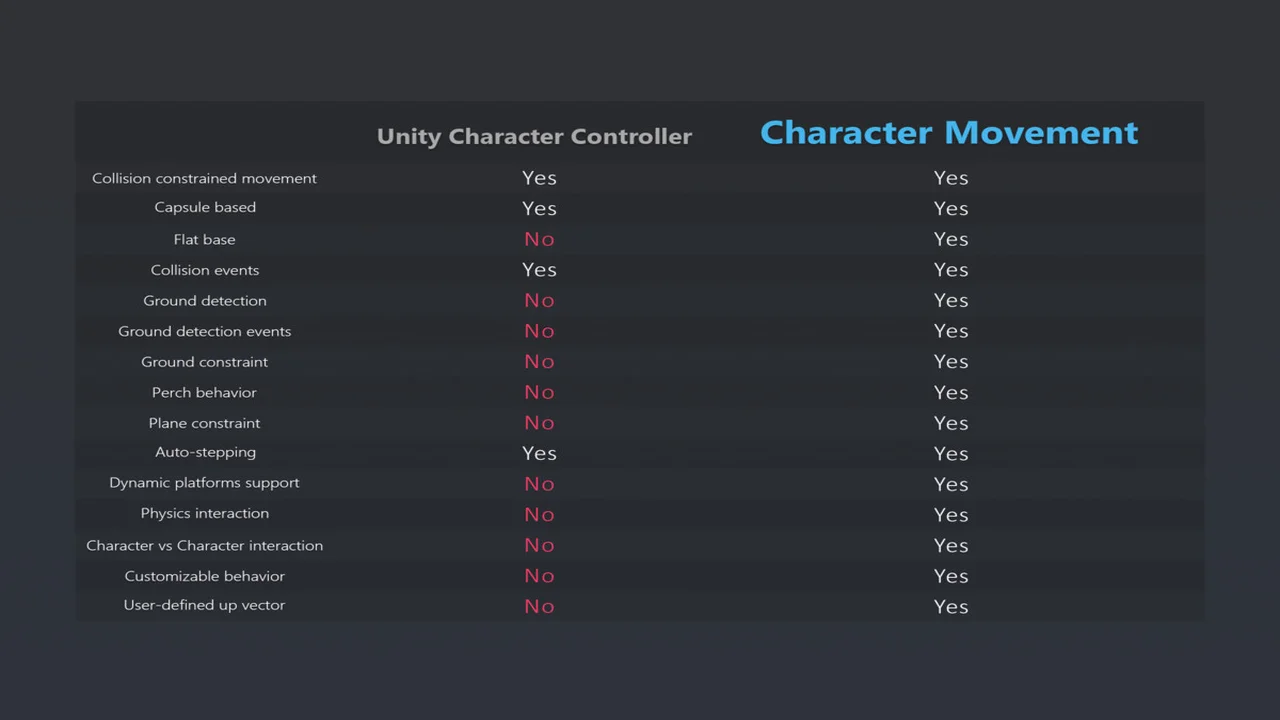
Task: Select the "Collision constrained movement" row label
Action: coord(204,178)
